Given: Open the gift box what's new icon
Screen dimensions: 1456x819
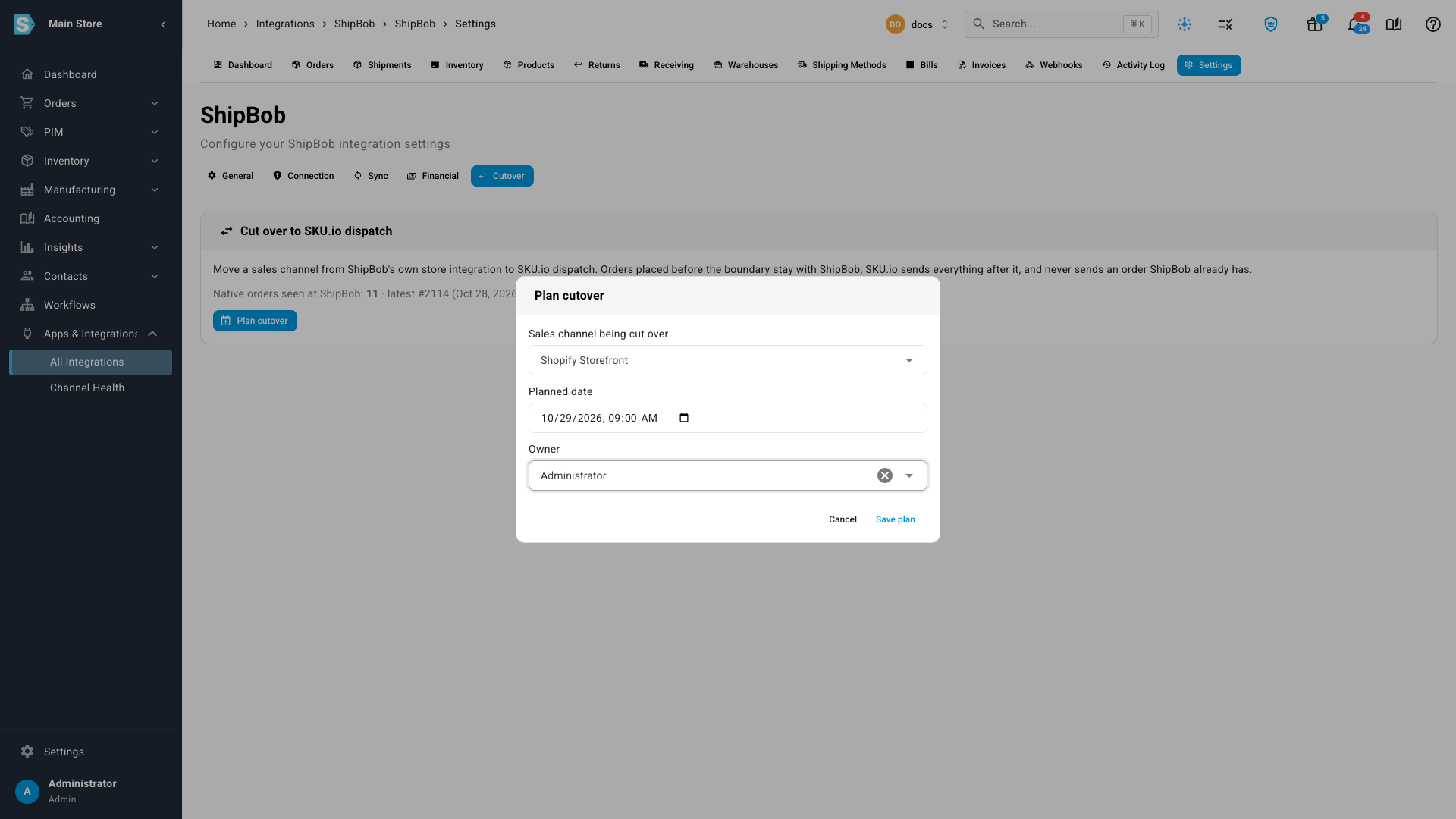Looking at the screenshot, I should pos(1315,24).
